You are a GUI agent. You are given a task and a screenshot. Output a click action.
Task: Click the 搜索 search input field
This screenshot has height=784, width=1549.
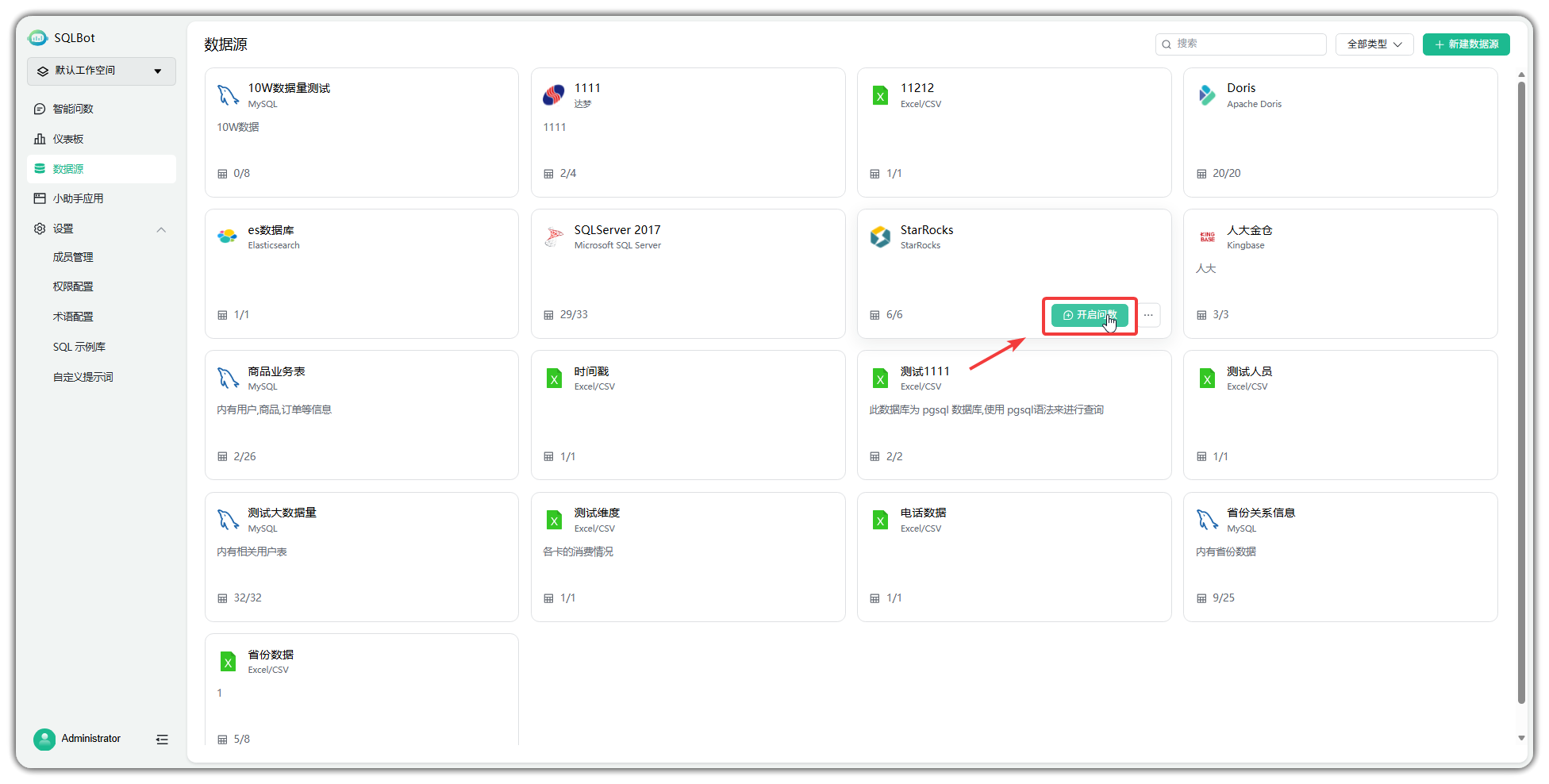pyautogui.click(x=1246, y=44)
